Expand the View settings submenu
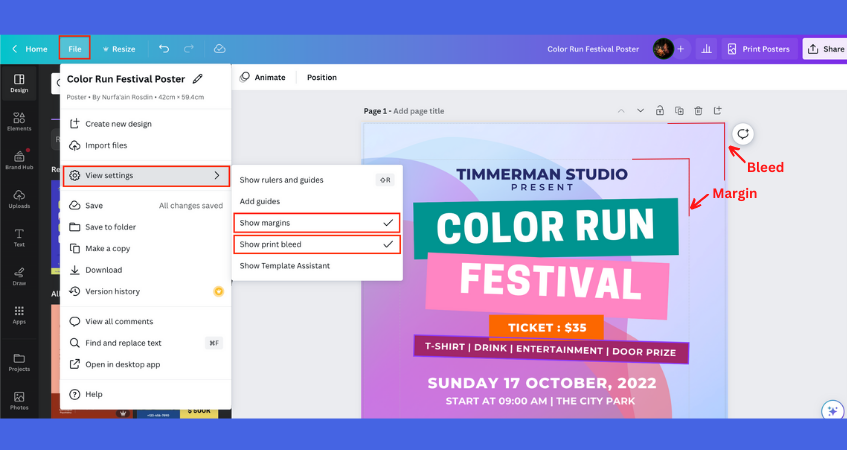This screenshot has height=450, width=847. click(146, 176)
